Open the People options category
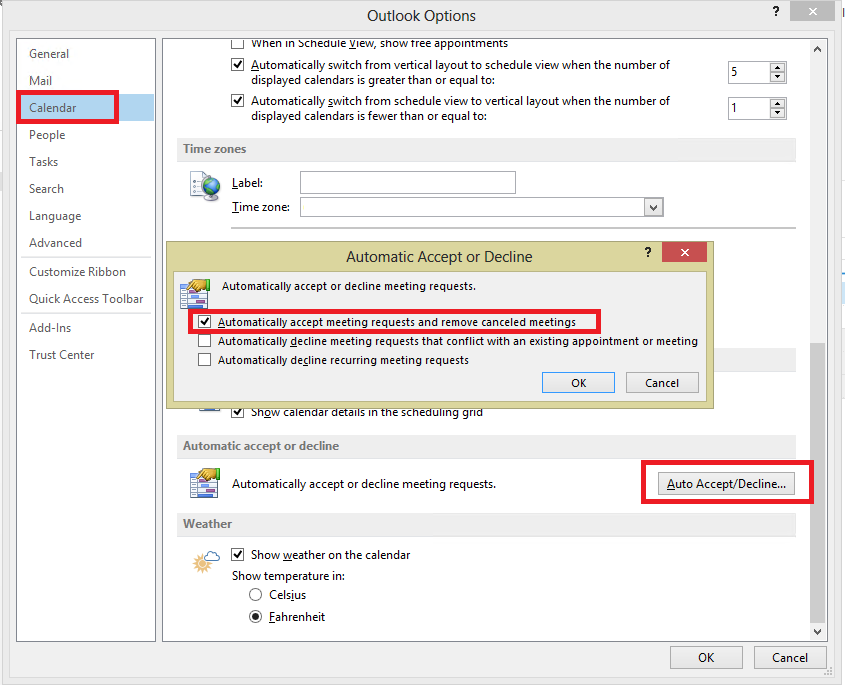The width and height of the screenshot is (845, 685). coord(47,135)
